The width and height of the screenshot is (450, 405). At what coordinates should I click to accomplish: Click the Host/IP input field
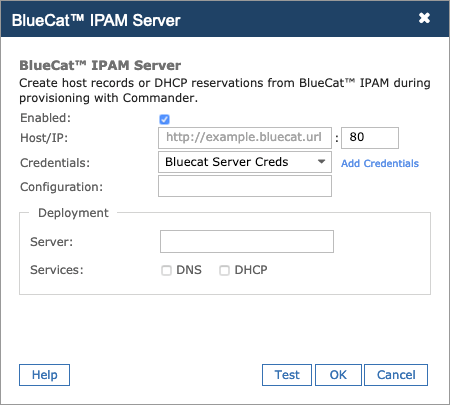click(245, 138)
